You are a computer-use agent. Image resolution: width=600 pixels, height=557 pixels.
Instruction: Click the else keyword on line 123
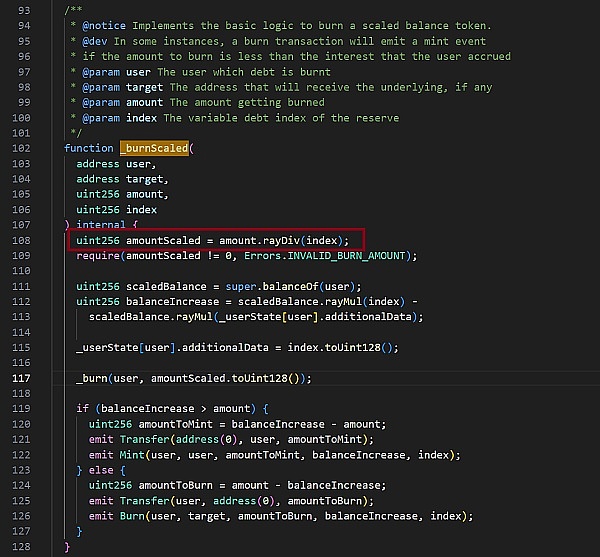(103, 470)
